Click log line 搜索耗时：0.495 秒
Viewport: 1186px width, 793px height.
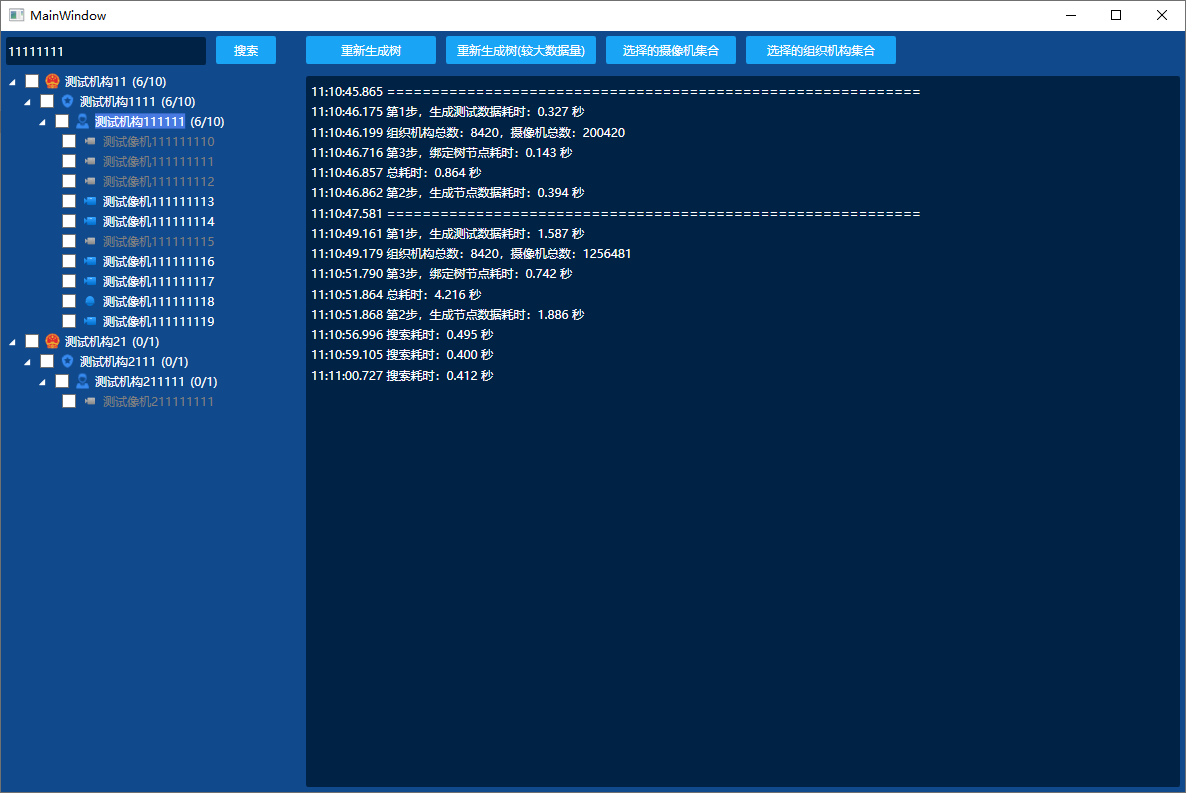point(402,334)
